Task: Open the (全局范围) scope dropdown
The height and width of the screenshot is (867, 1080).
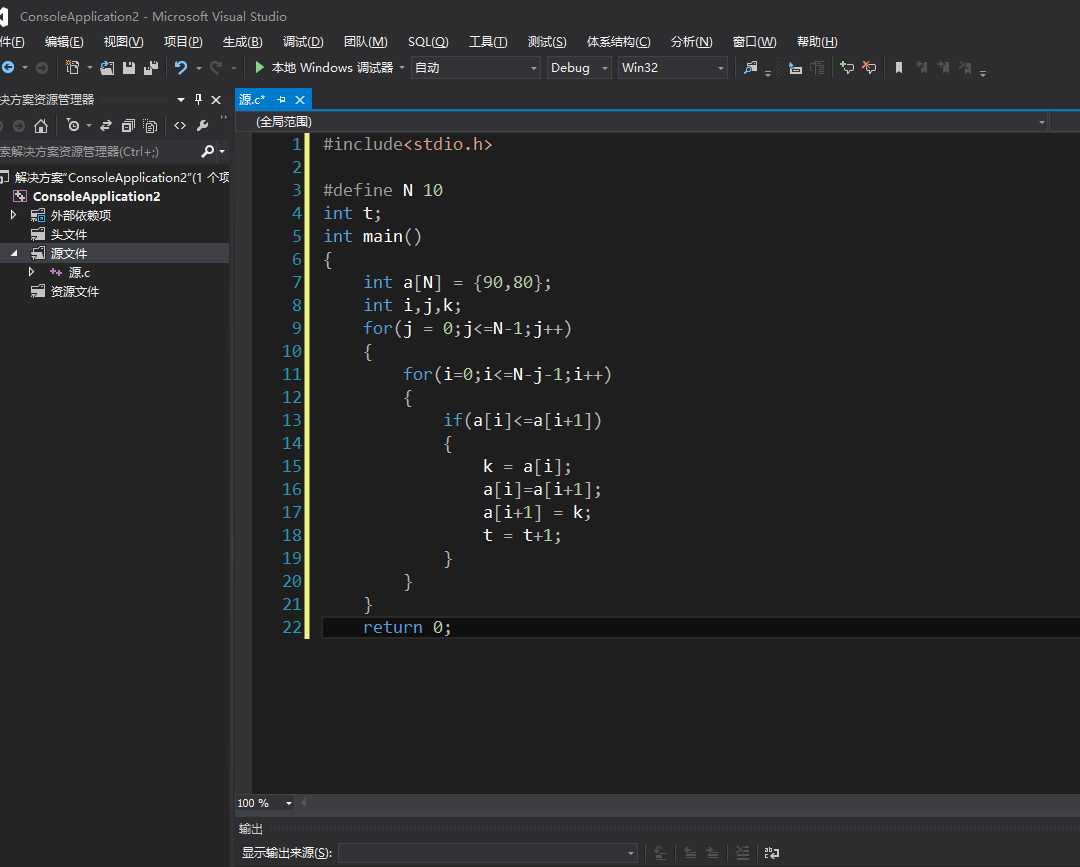Action: (x=1041, y=123)
